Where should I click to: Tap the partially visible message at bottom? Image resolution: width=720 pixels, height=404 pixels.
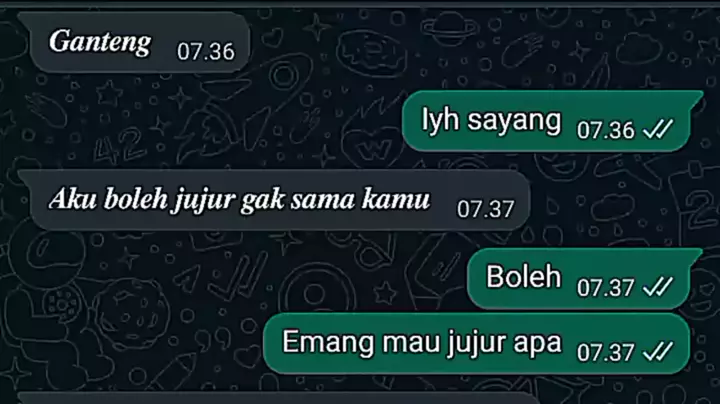[278, 398]
